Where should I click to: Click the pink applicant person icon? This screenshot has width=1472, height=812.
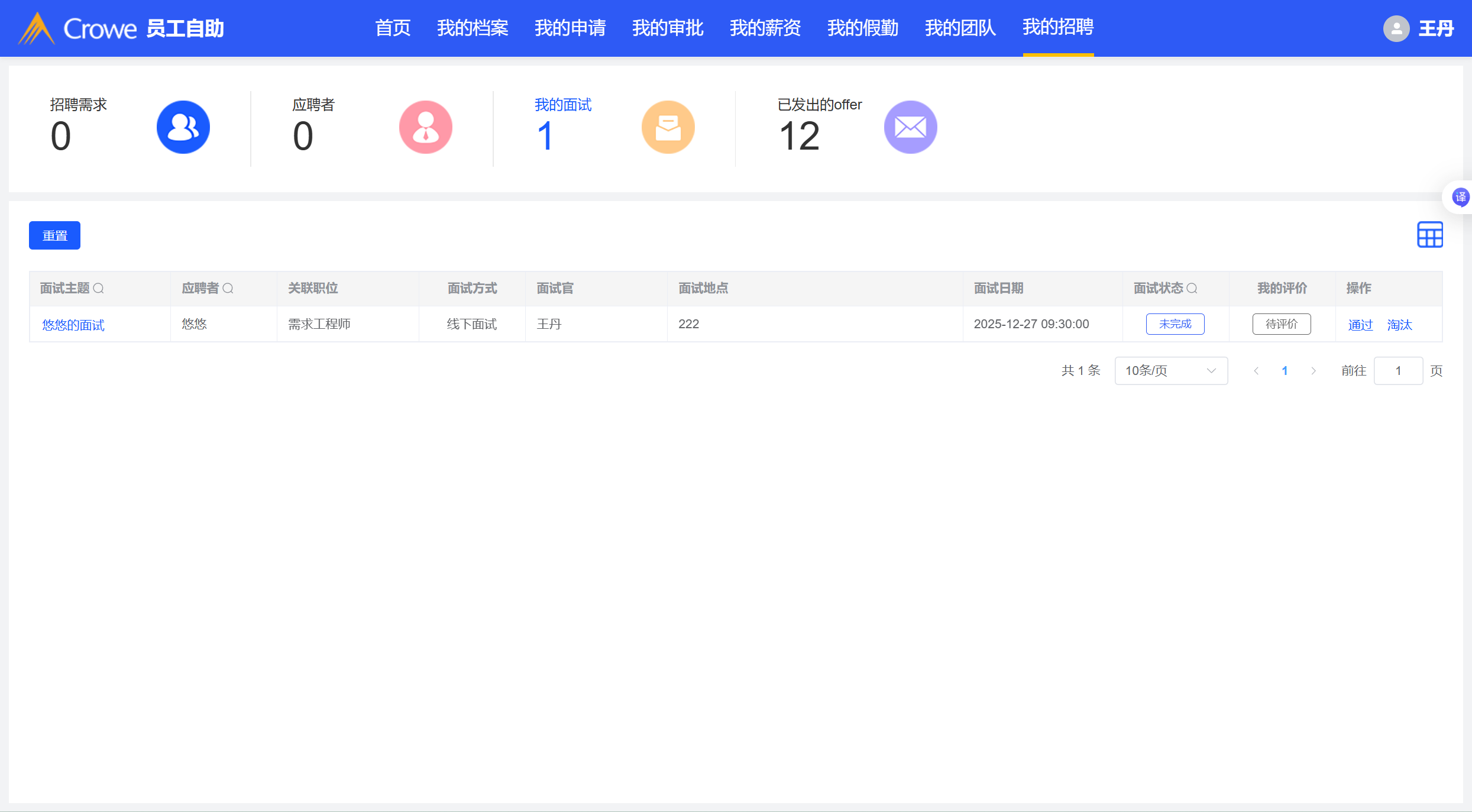click(425, 127)
